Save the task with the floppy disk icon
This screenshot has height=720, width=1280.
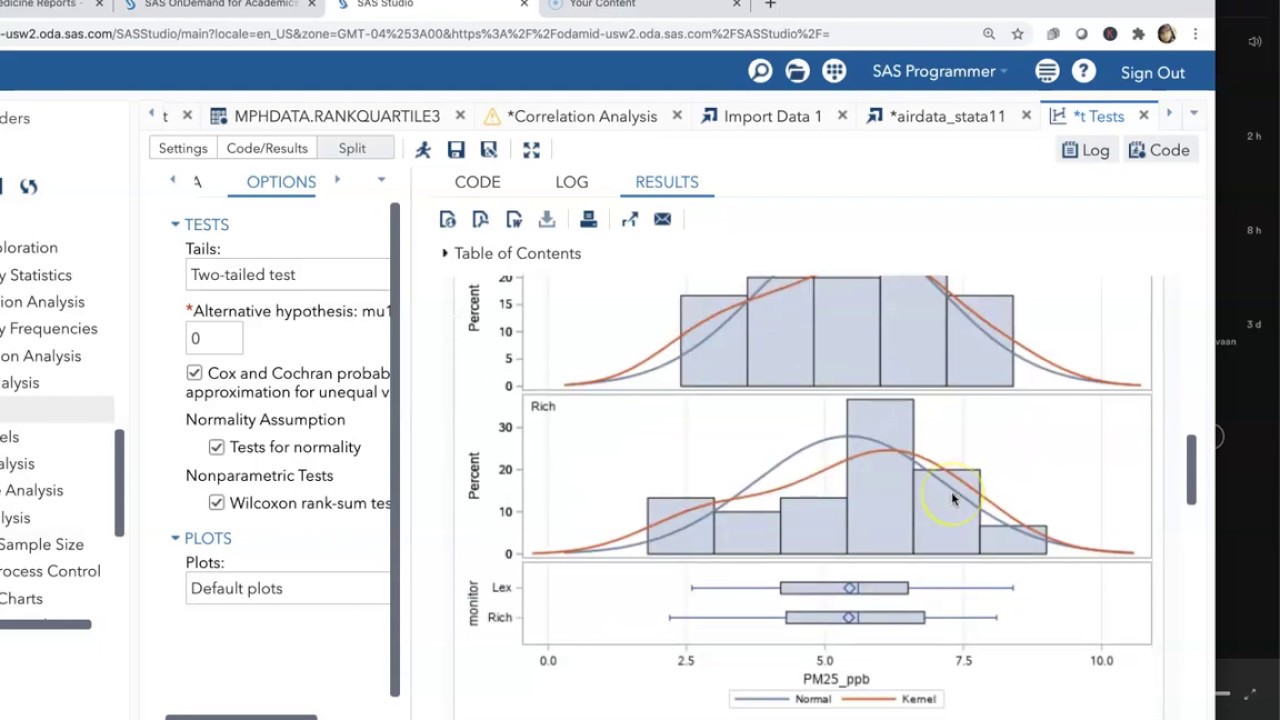pos(456,149)
